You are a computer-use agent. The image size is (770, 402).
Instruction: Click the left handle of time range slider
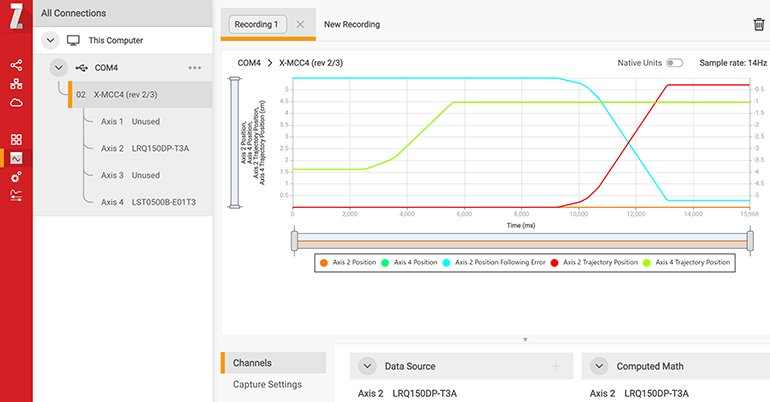[x=294, y=241]
